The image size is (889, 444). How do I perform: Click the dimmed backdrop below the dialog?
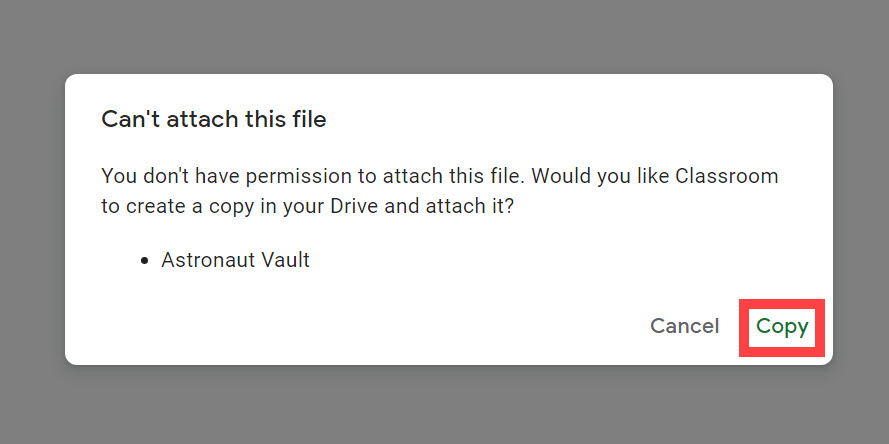(444, 405)
